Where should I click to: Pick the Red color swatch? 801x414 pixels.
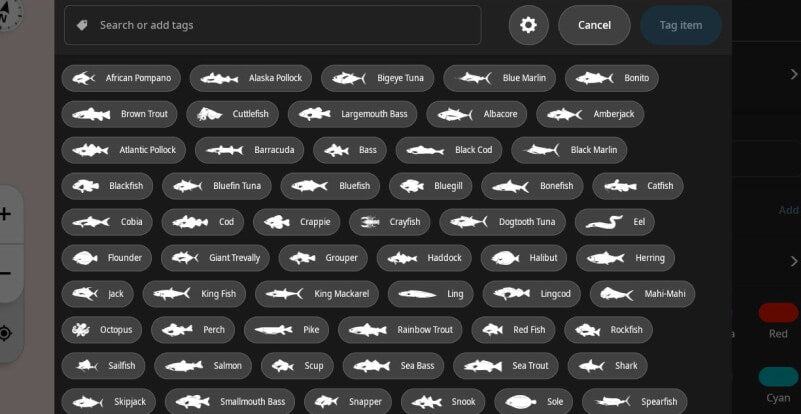[x=778, y=314]
